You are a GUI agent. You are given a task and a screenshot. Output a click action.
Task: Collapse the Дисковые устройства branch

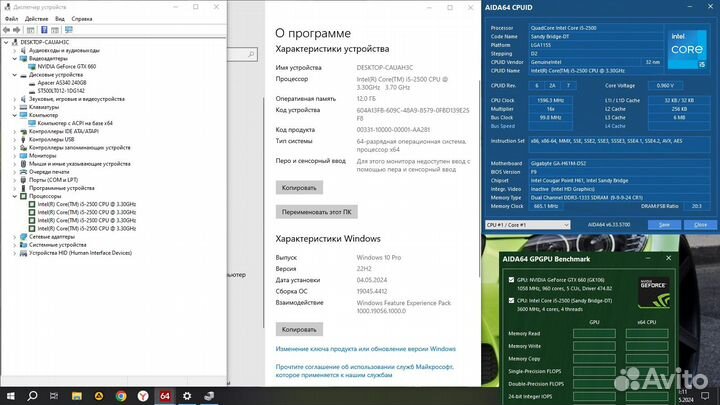coord(15,75)
